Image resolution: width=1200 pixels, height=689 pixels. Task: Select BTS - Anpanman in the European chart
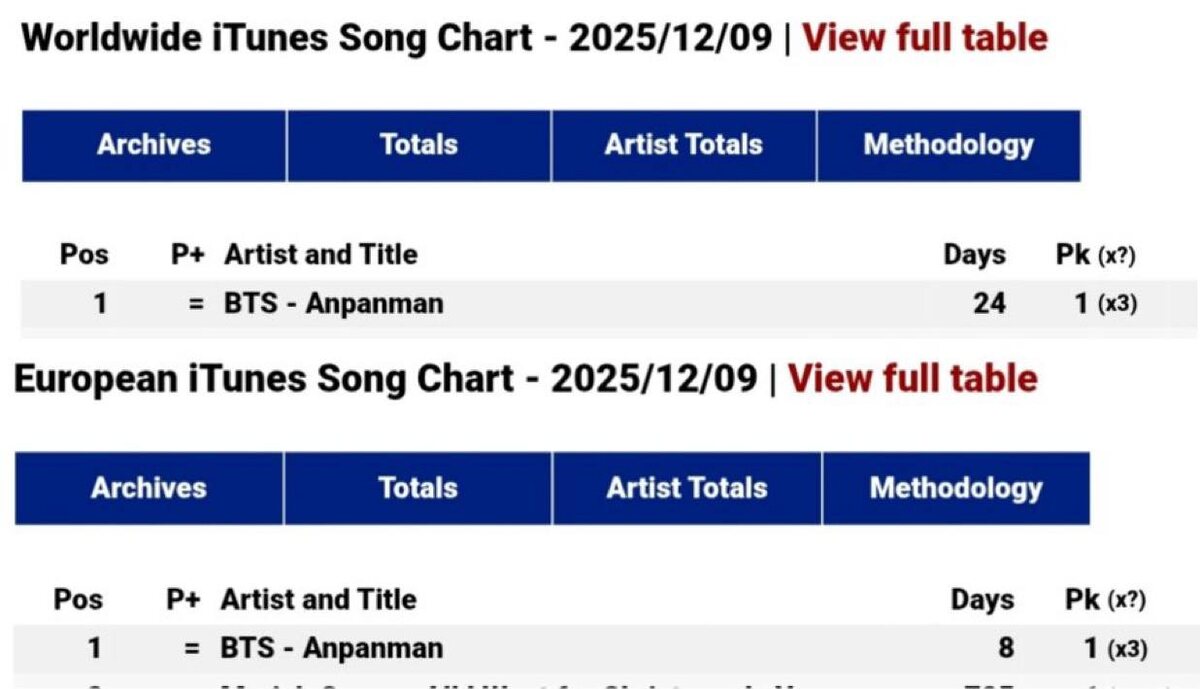331,648
